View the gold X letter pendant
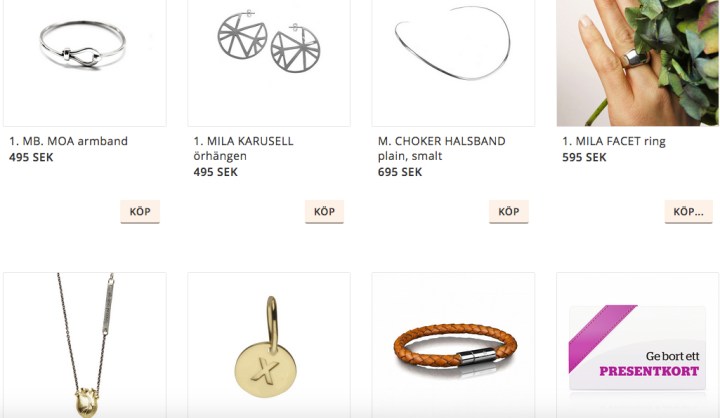The width and height of the screenshot is (720, 418). click(269, 345)
